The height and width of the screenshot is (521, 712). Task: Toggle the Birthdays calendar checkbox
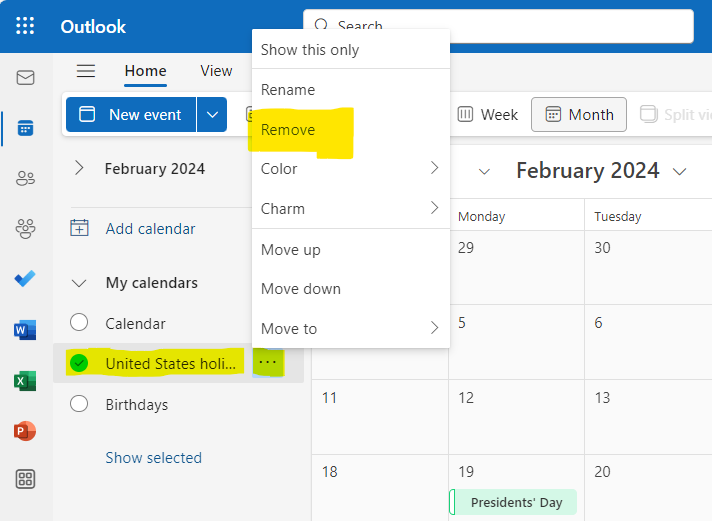pos(79,403)
